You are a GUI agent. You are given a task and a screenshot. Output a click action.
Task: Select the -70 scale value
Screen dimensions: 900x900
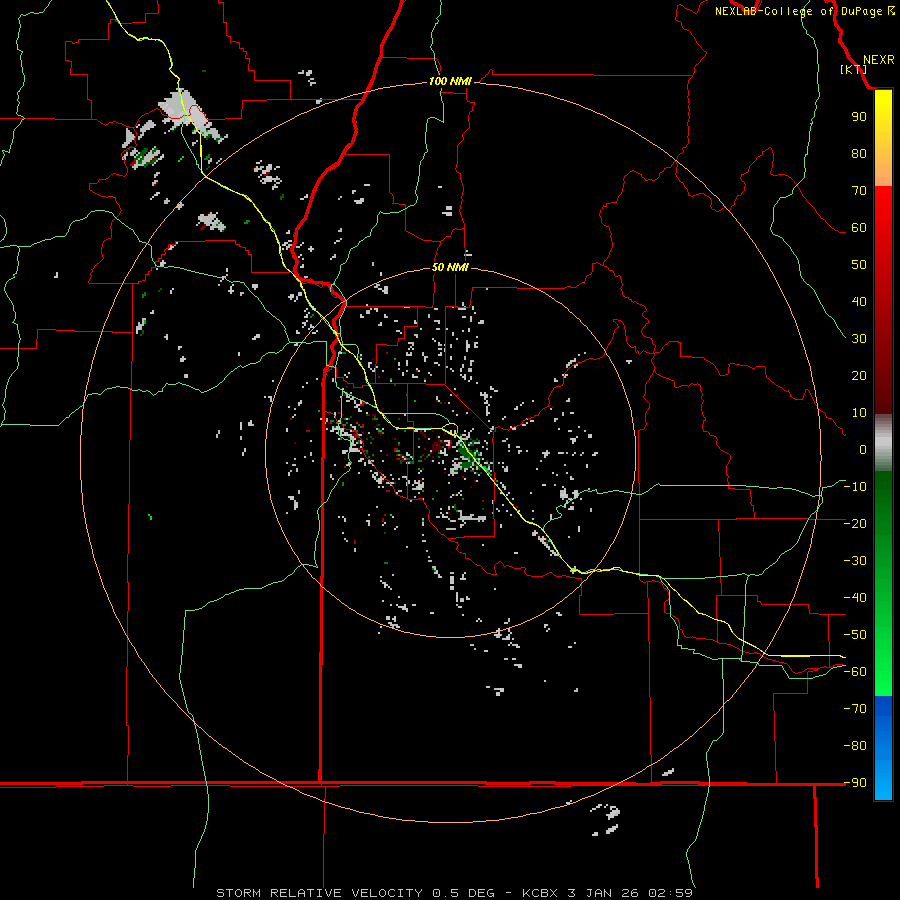855,709
